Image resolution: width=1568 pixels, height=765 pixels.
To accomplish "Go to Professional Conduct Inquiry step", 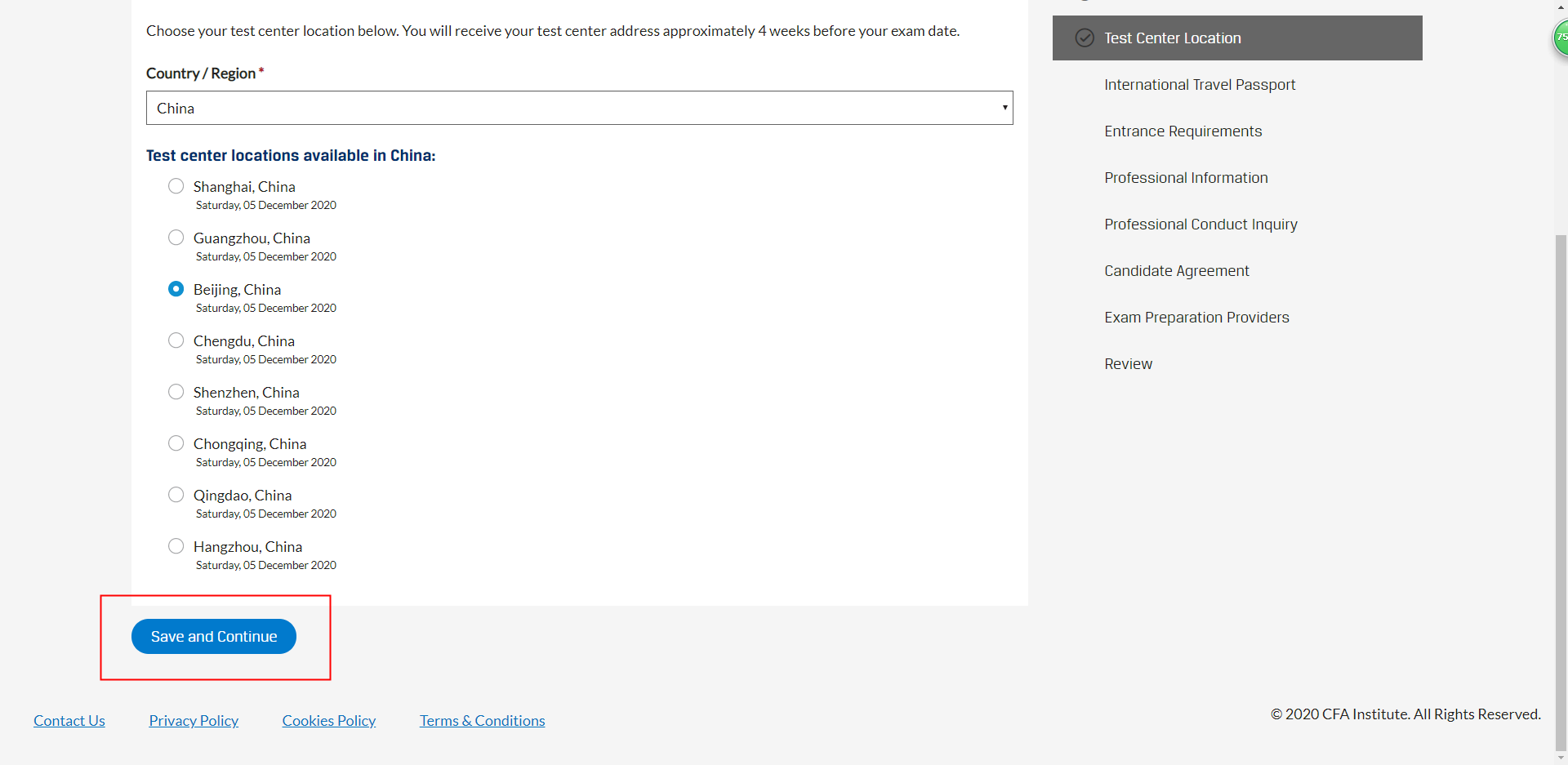I will pos(1200,225).
